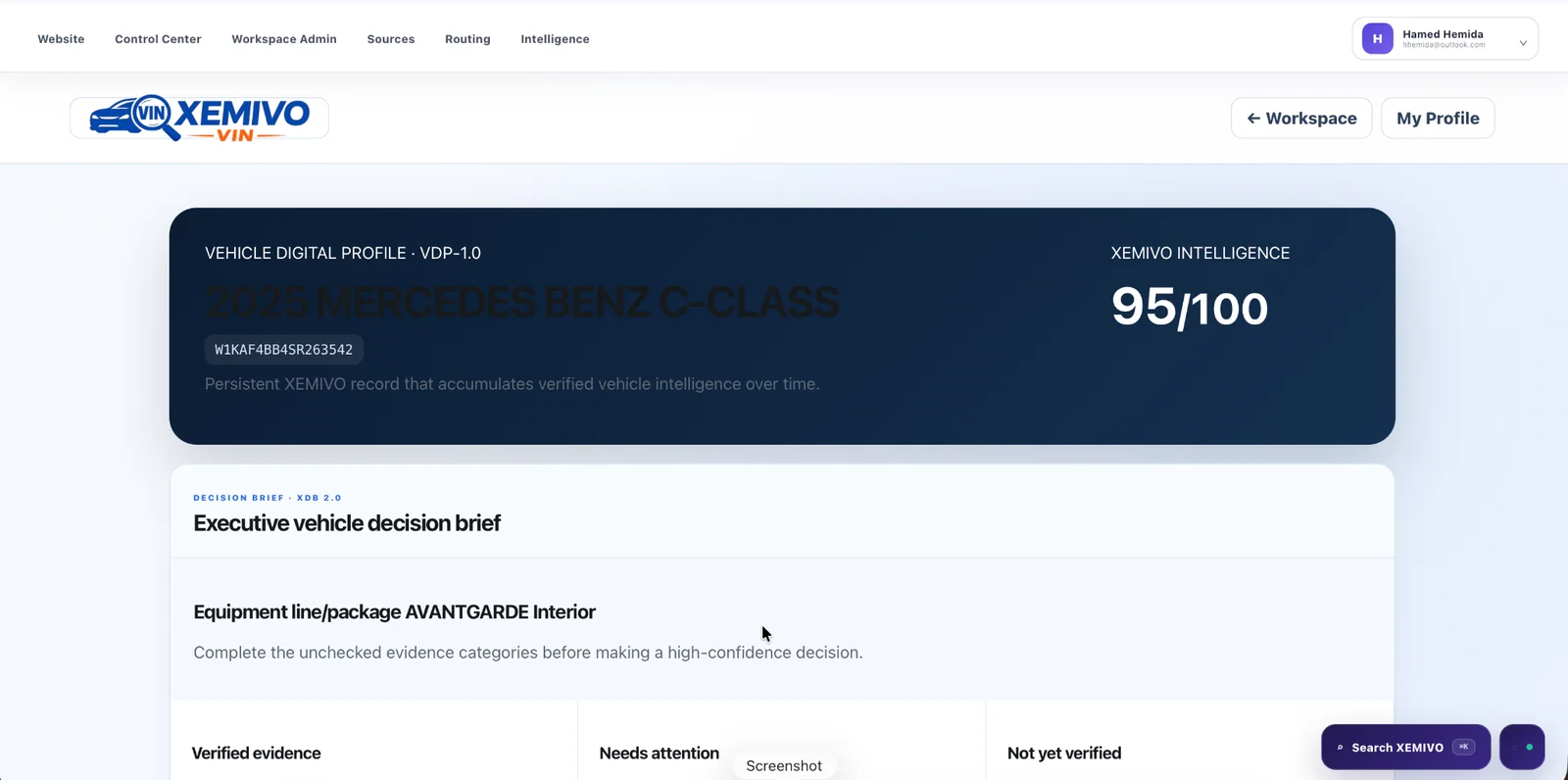
Task: Click the 95/100 intelligence score
Action: (1189, 307)
